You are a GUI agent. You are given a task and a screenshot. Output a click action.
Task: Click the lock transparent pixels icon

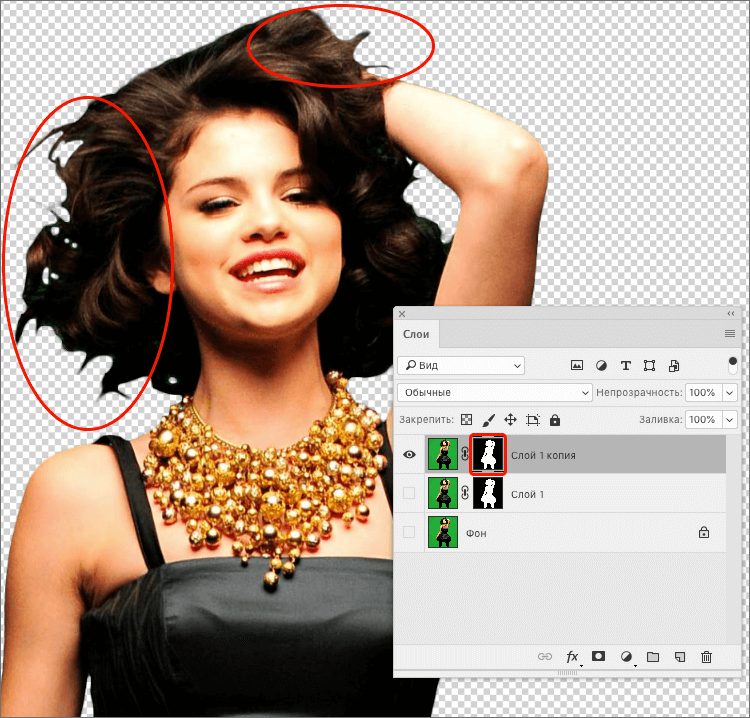click(466, 420)
